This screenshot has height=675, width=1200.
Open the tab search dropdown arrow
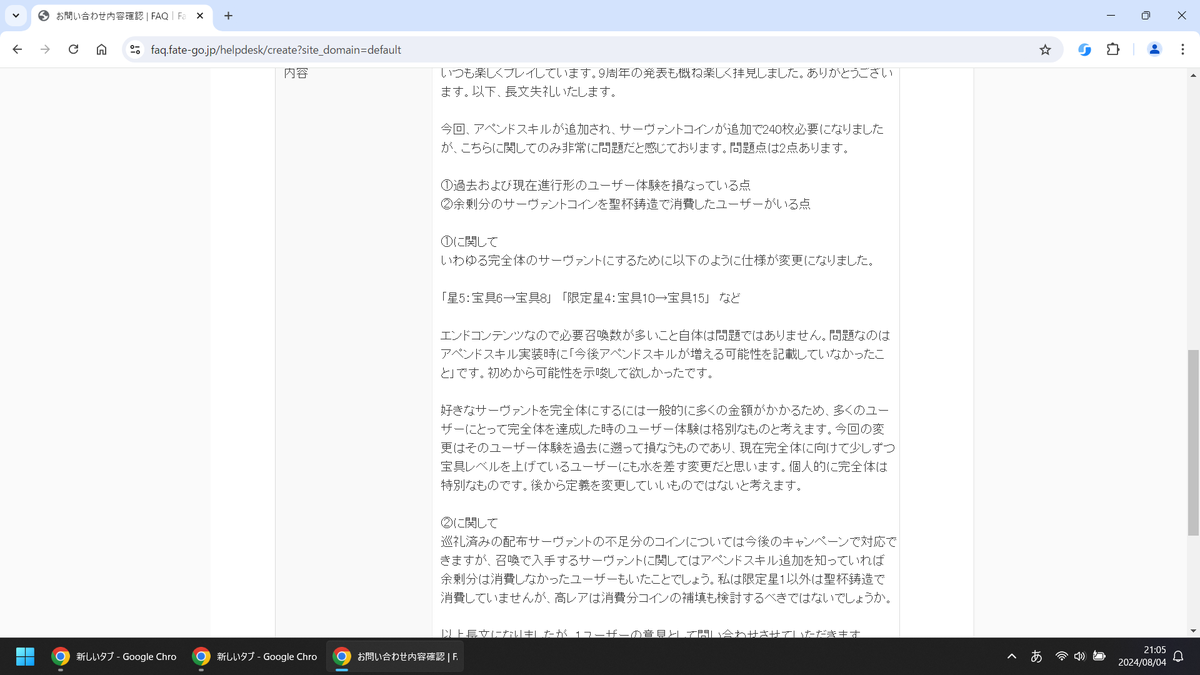click(16, 16)
